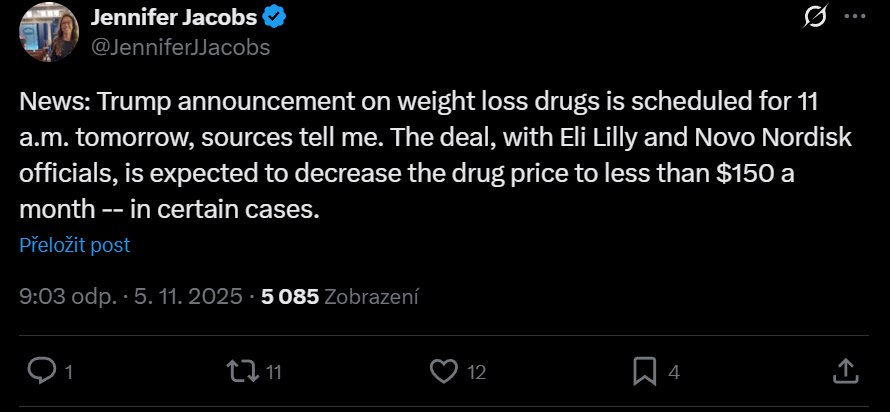The image size is (890, 412).
Task: Open the three-dot more options menu
Action: pos(855,16)
